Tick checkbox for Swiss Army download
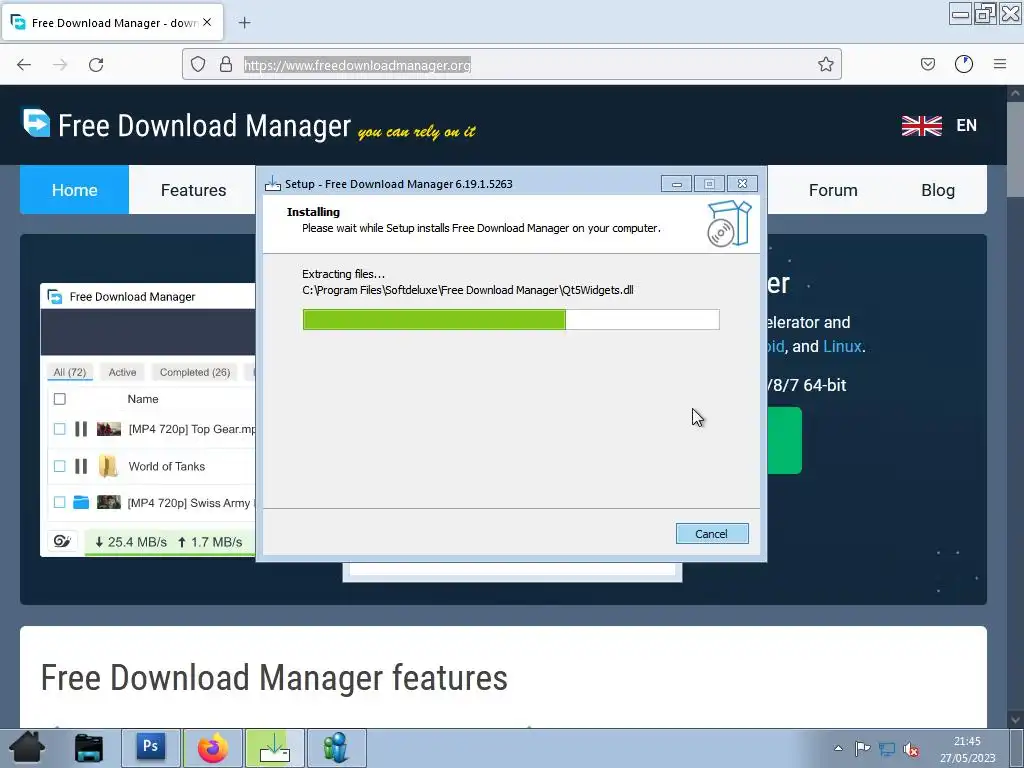The width and height of the screenshot is (1024, 768). click(59, 502)
